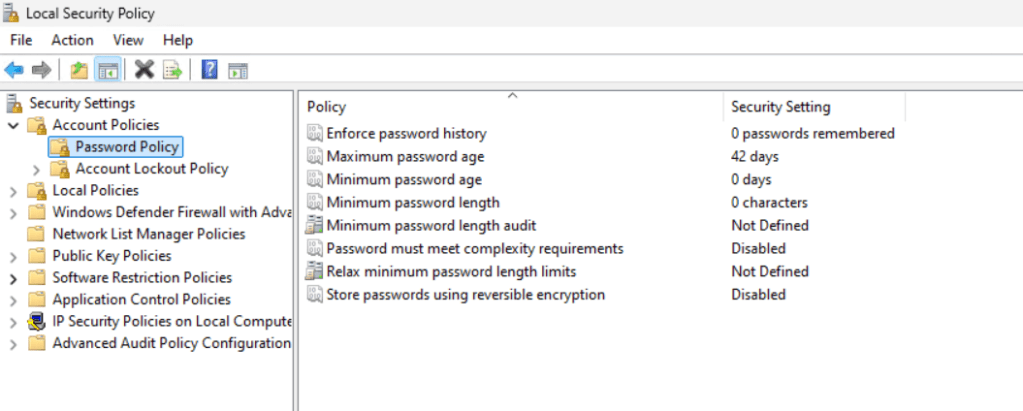This screenshot has width=1023, height=411.
Task: Toggle the Show/Hide Action Pane icon
Action: click(x=237, y=70)
